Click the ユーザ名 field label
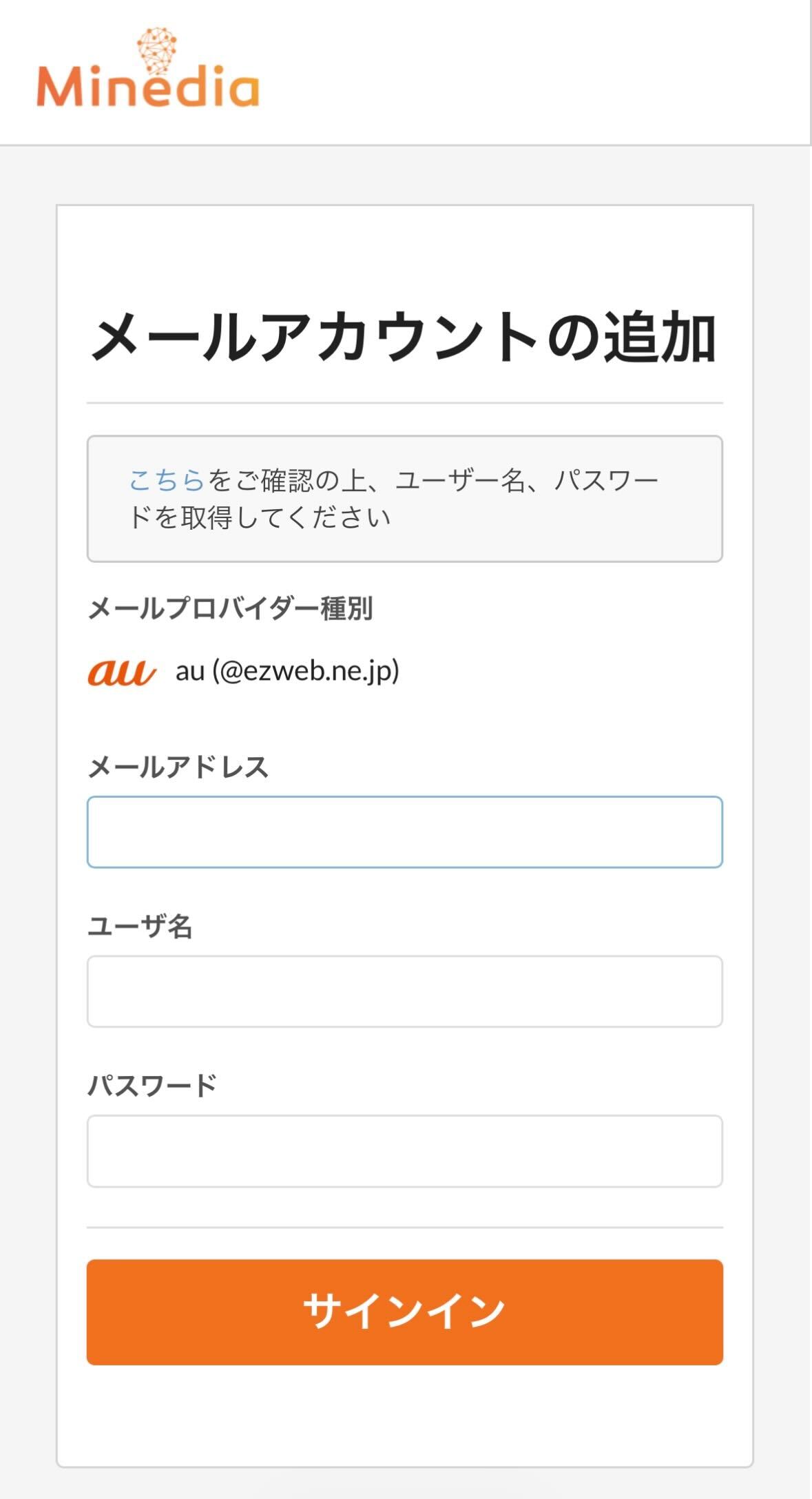812x1499 pixels. (140, 926)
